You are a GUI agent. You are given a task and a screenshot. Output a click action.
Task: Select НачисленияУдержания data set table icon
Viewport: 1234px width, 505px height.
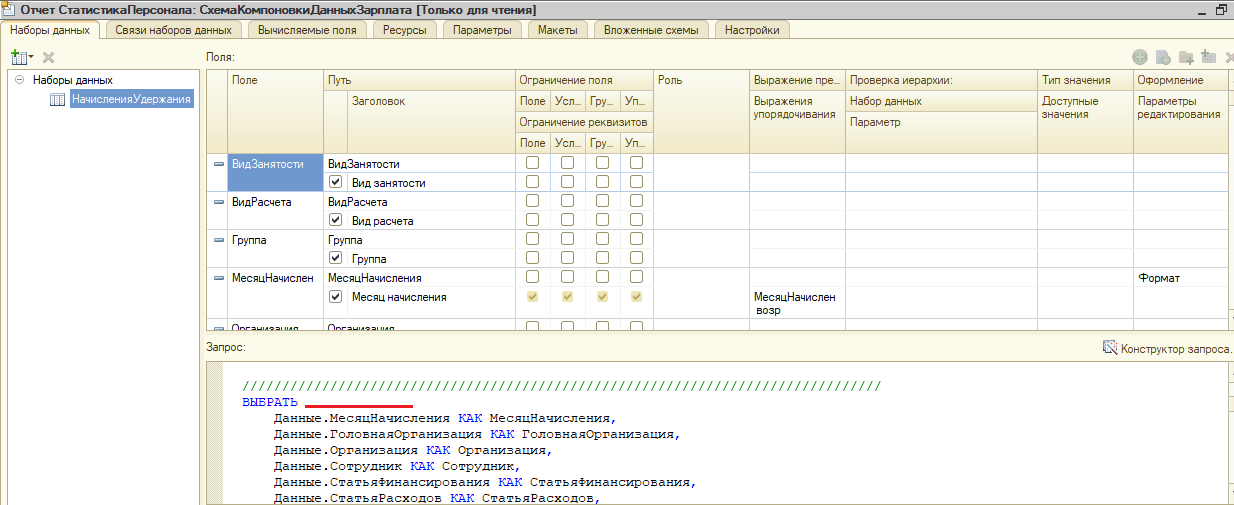58,99
